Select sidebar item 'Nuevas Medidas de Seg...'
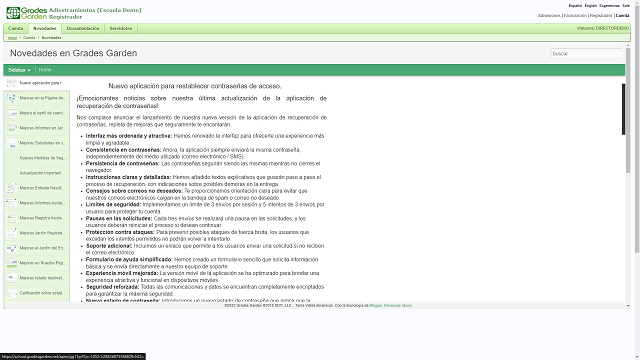The height and width of the screenshot is (360, 640). click(x=37, y=158)
